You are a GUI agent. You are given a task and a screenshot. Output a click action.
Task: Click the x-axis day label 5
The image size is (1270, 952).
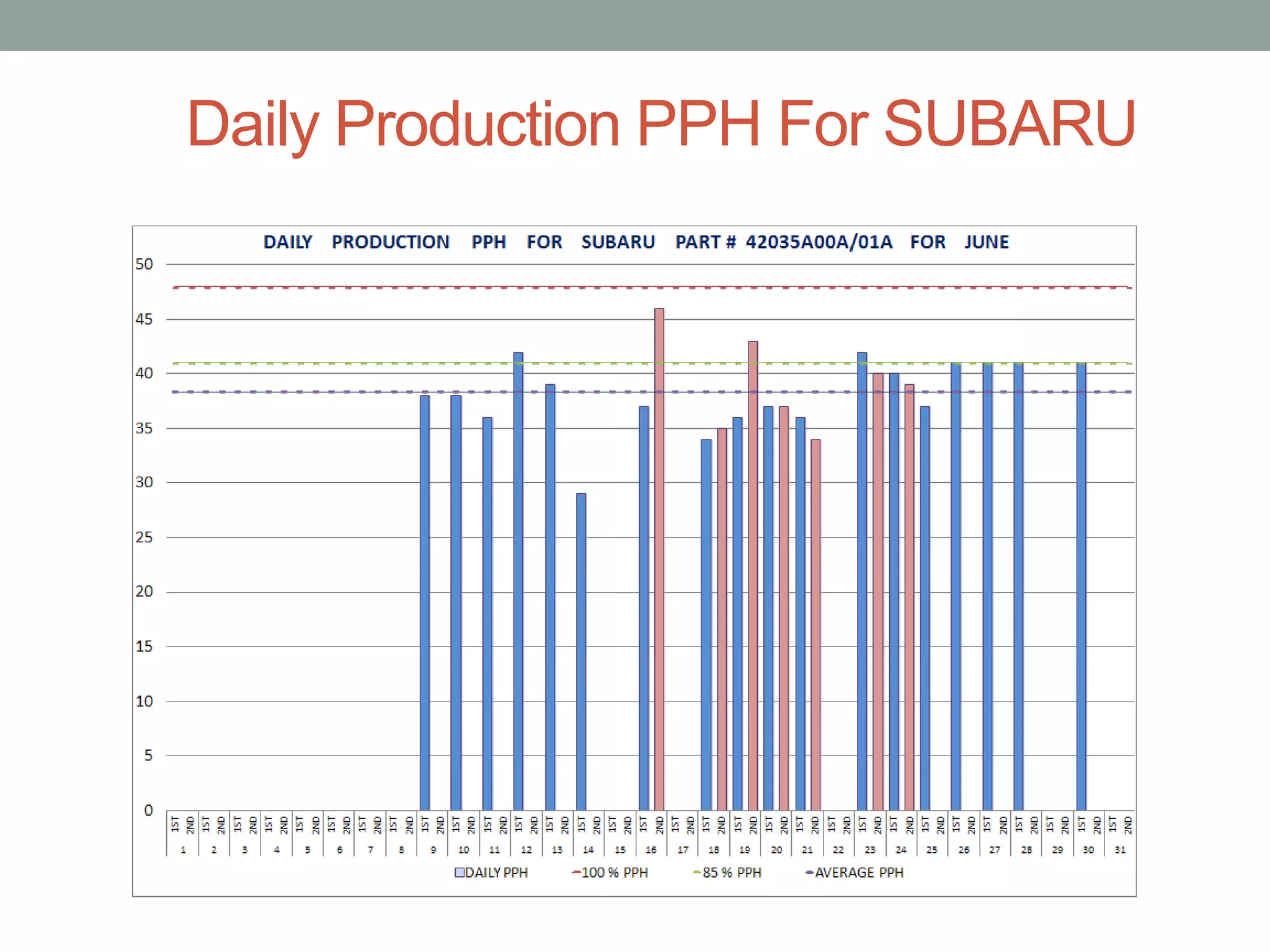(x=308, y=850)
